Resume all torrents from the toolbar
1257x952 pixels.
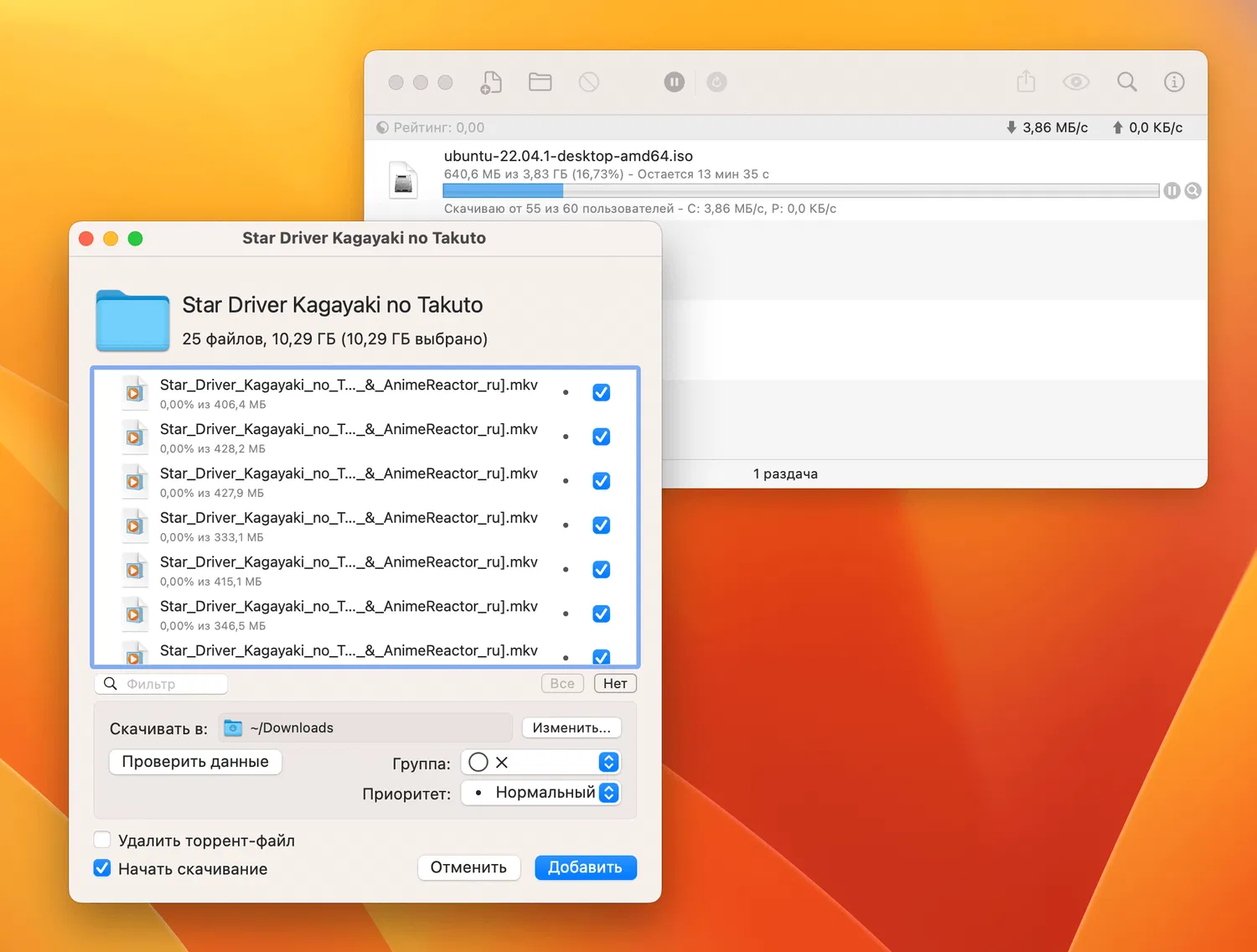(716, 82)
